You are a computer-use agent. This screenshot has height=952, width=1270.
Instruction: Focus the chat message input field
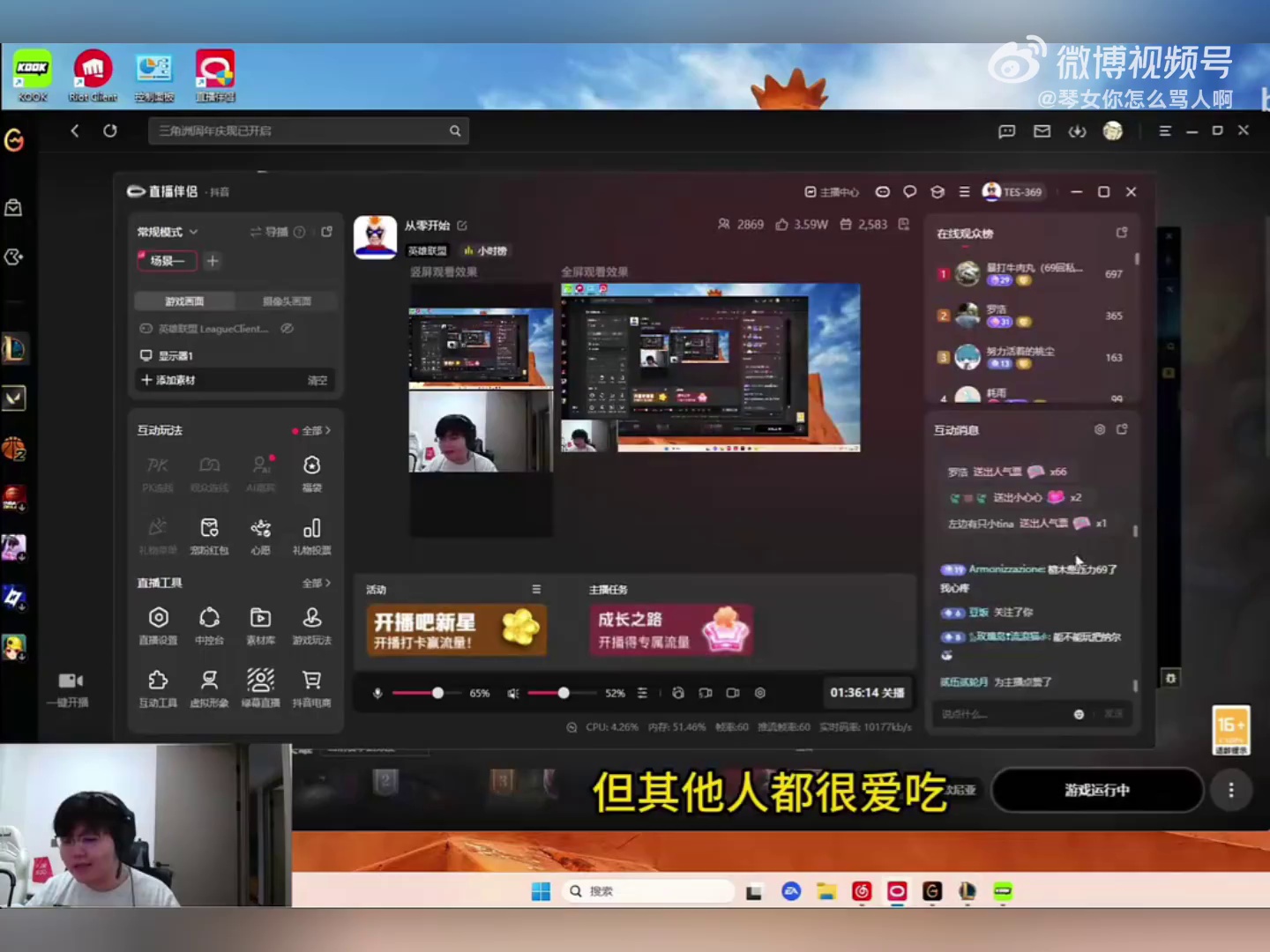click(x=1005, y=714)
